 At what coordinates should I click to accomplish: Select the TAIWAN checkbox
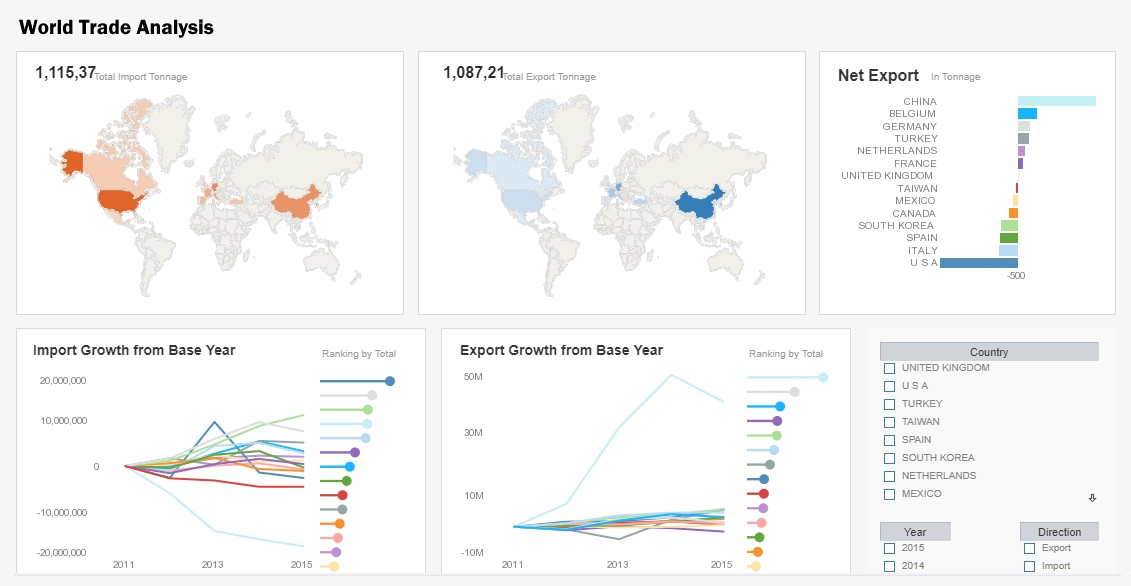pyautogui.click(x=889, y=422)
